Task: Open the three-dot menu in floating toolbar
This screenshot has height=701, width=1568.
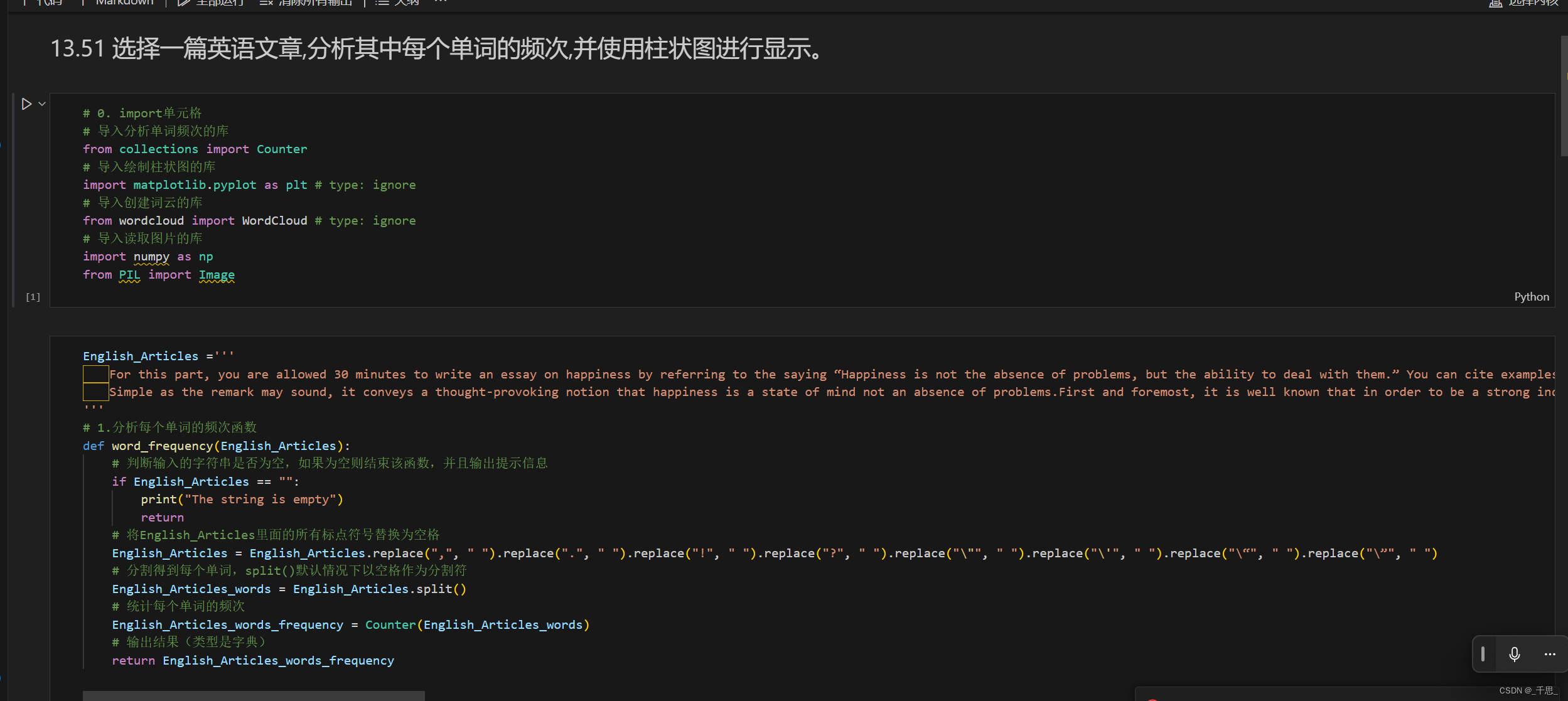Action: click(x=1550, y=654)
